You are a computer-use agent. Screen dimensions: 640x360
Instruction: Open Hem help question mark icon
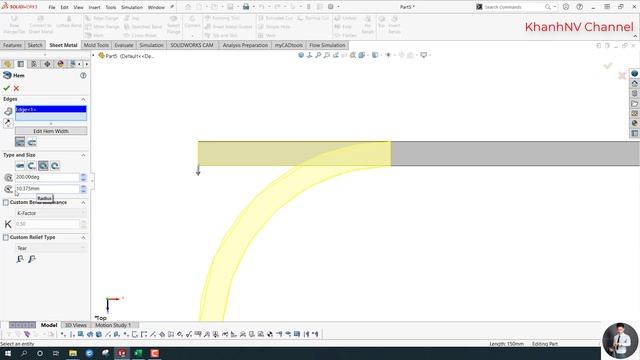pos(83,76)
